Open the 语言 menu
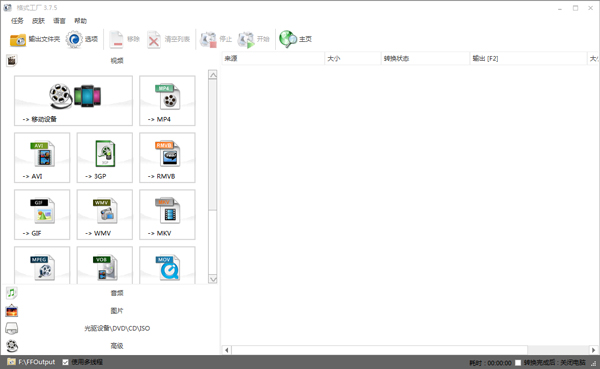The image size is (600, 369). 59,21
